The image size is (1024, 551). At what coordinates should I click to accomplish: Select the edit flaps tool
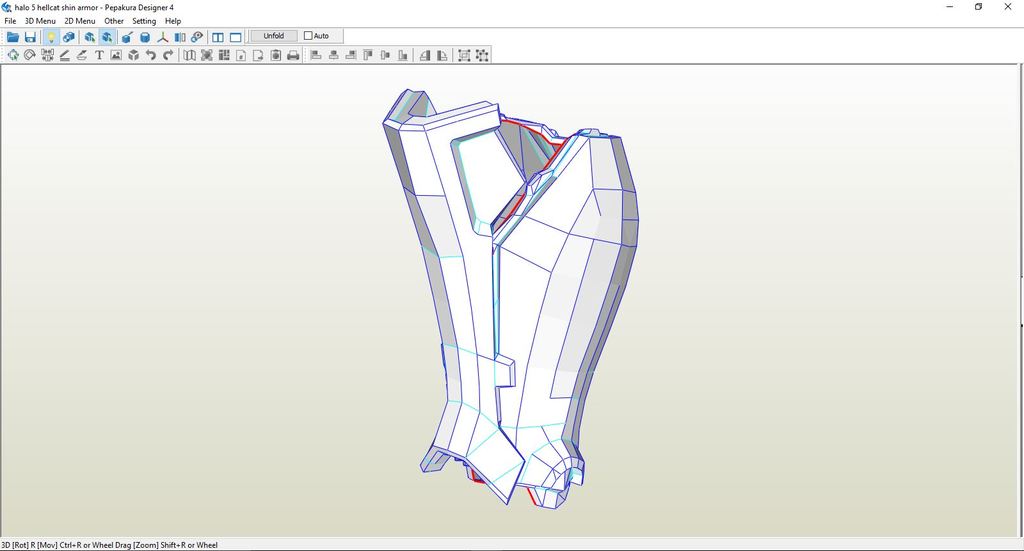pos(65,55)
